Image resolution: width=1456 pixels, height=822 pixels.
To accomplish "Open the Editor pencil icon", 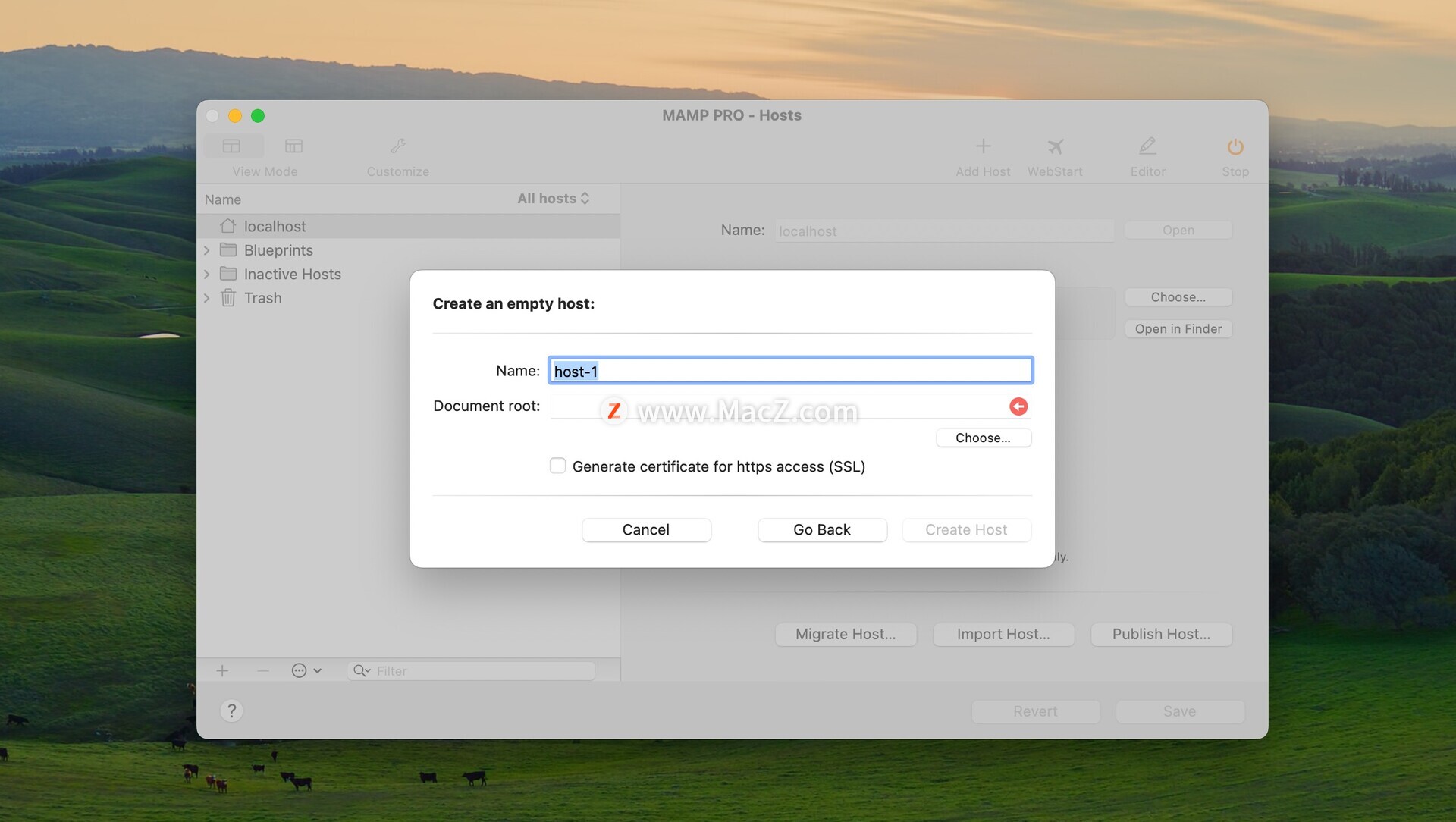I will [1147, 146].
